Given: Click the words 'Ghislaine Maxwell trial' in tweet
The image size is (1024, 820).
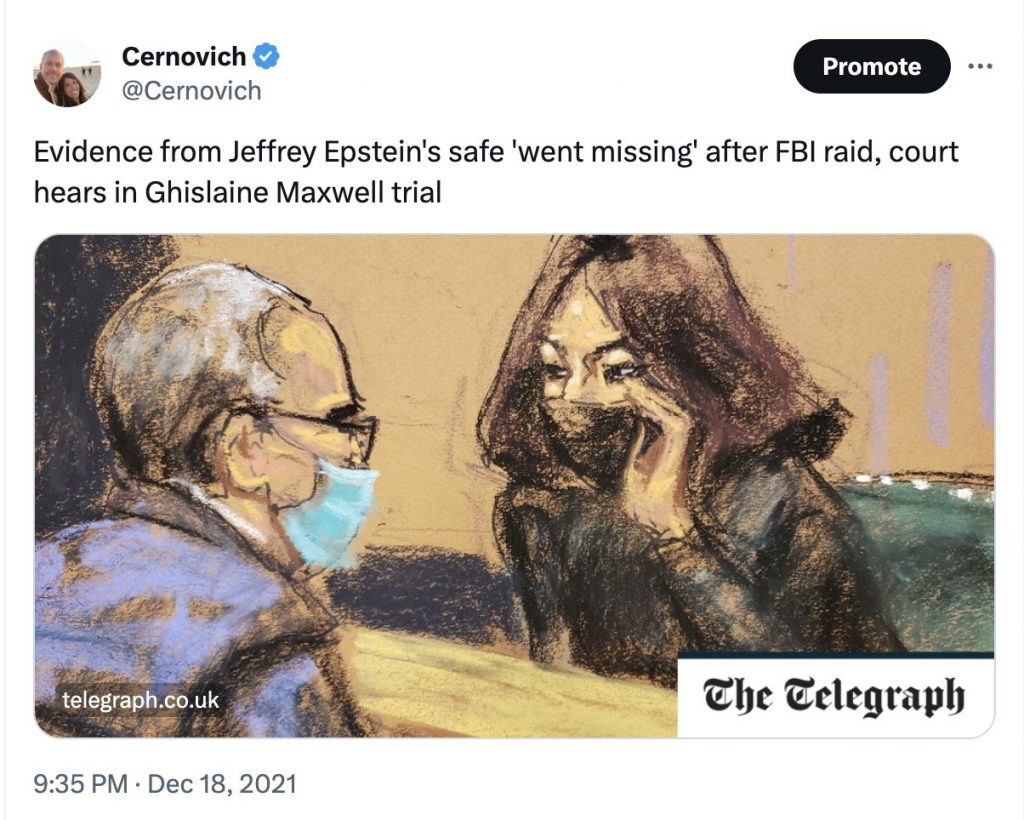Looking at the screenshot, I should (x=293, y=193).
